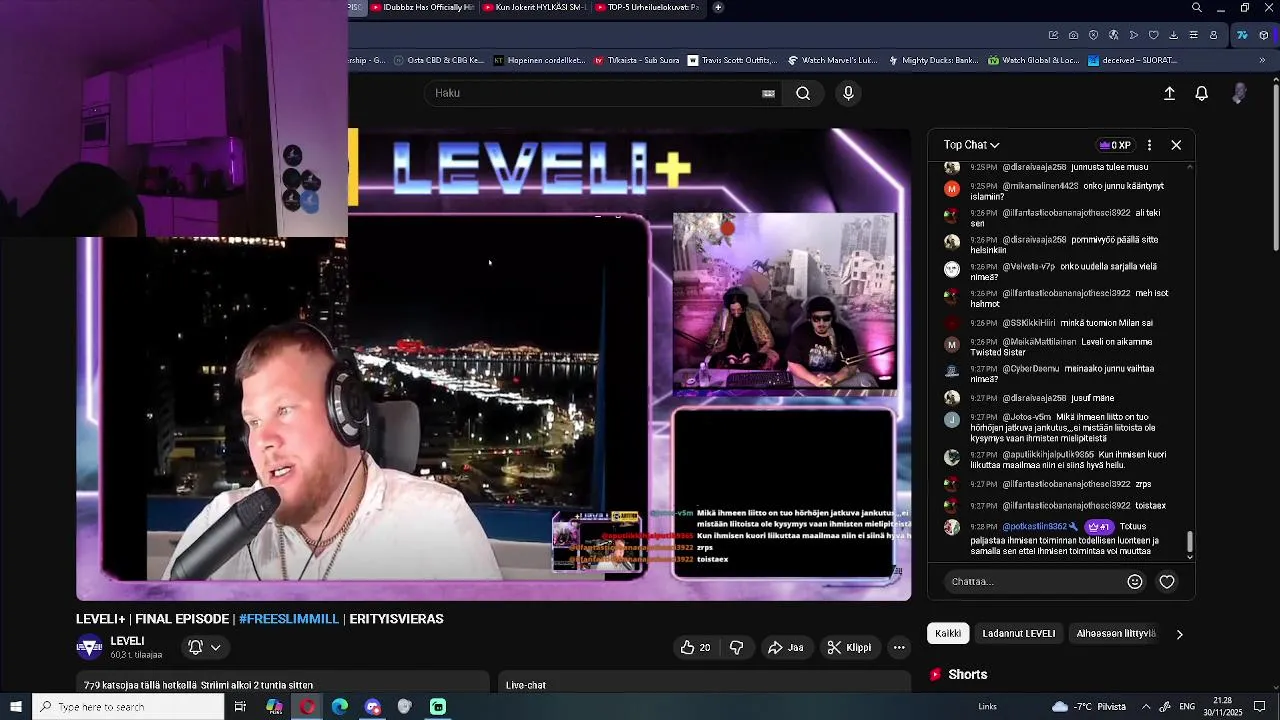Open the ENG language switcher

[x=1187, y=707]
